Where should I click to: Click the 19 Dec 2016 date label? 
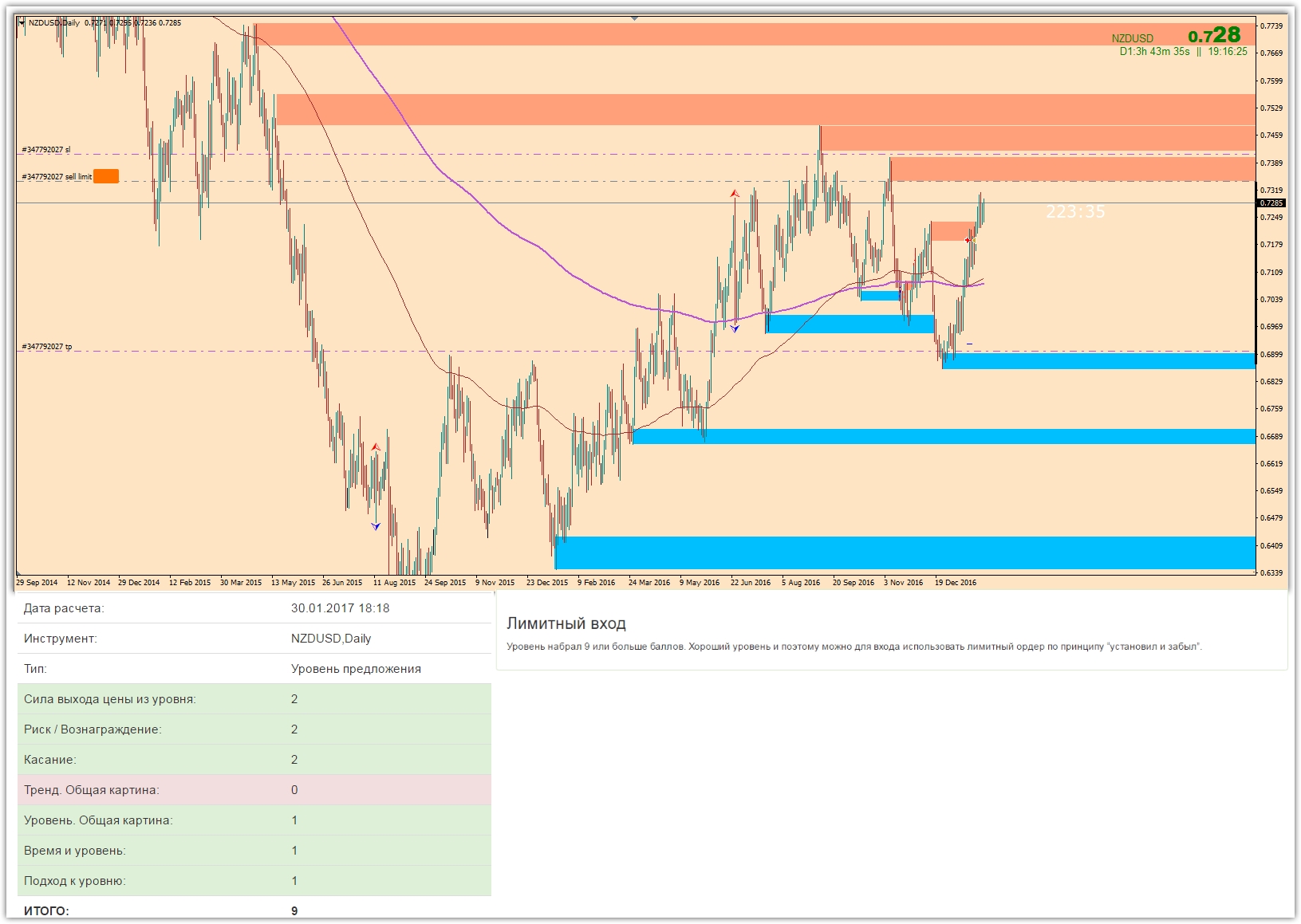pyautogui.click(x=956, y=583)
